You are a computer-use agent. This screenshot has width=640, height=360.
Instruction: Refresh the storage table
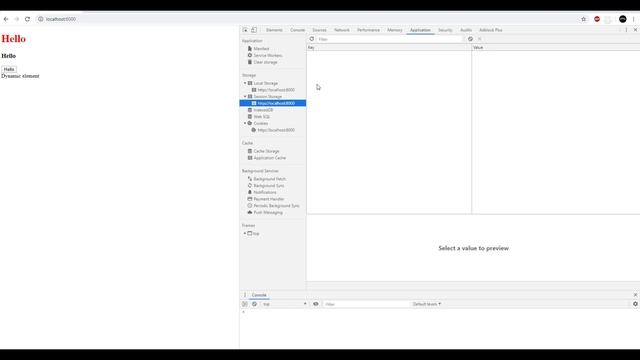tap(312, 39)
